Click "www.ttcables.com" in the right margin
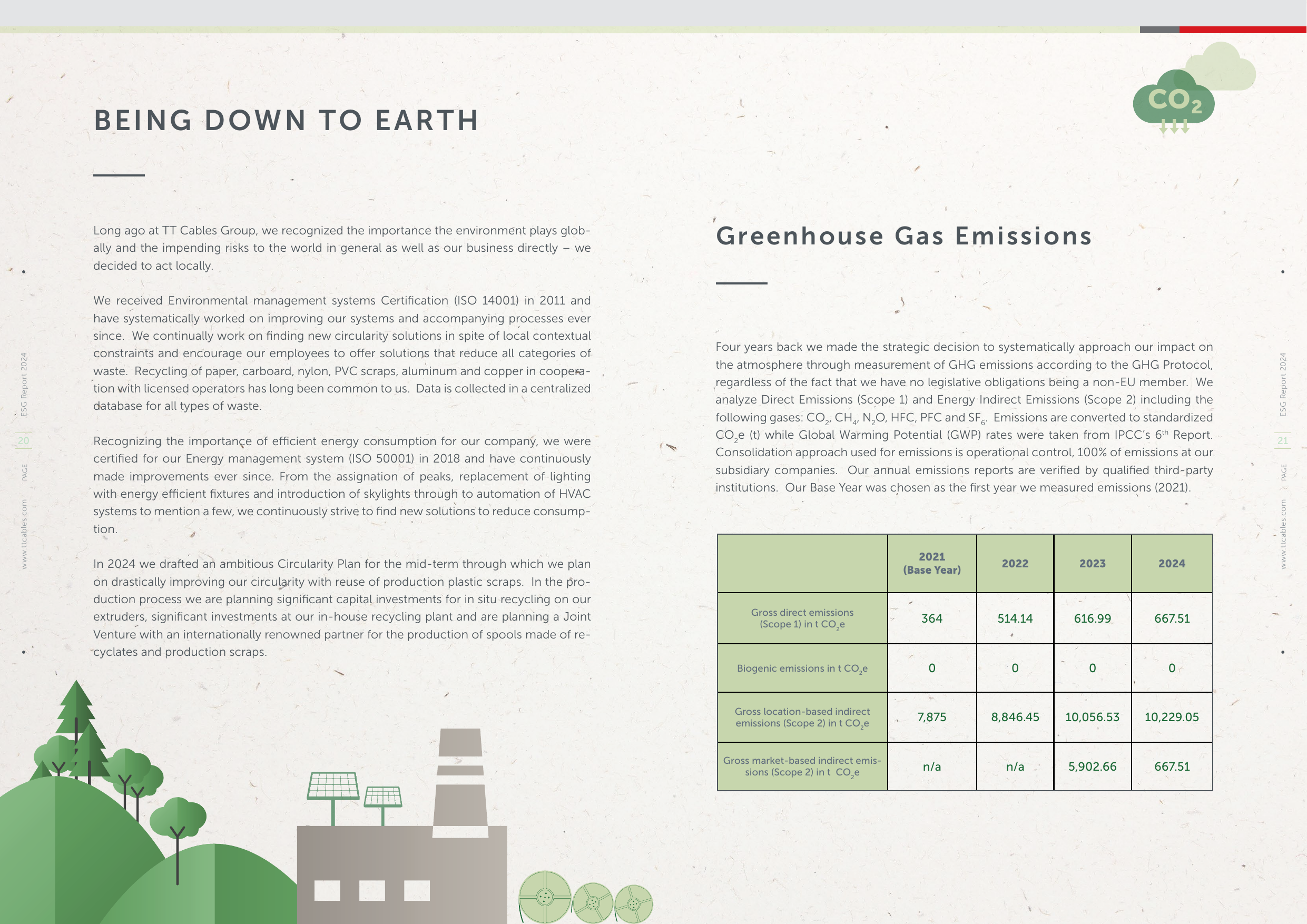 coord(1283,534)
